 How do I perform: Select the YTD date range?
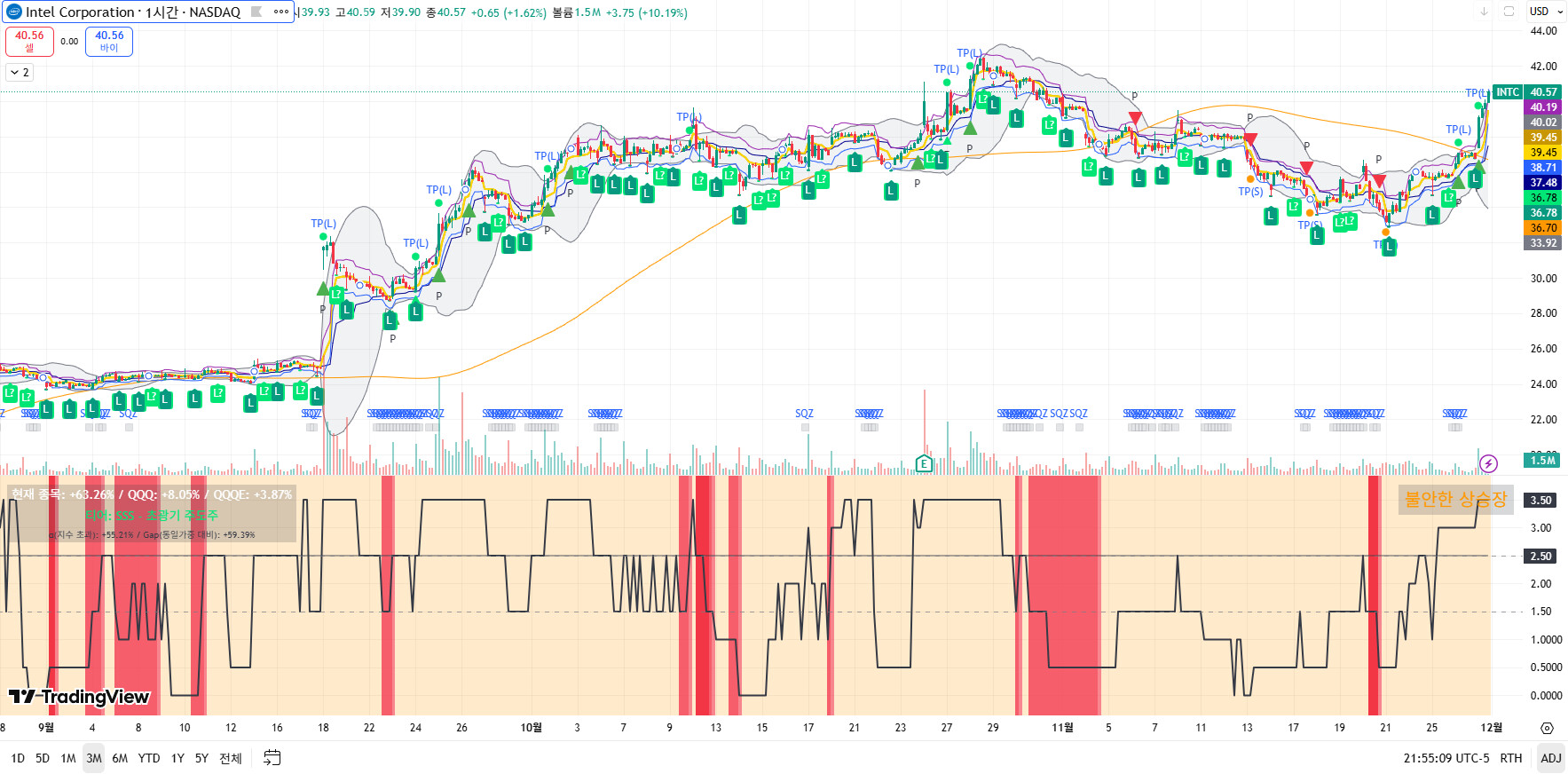coord(149,758)
